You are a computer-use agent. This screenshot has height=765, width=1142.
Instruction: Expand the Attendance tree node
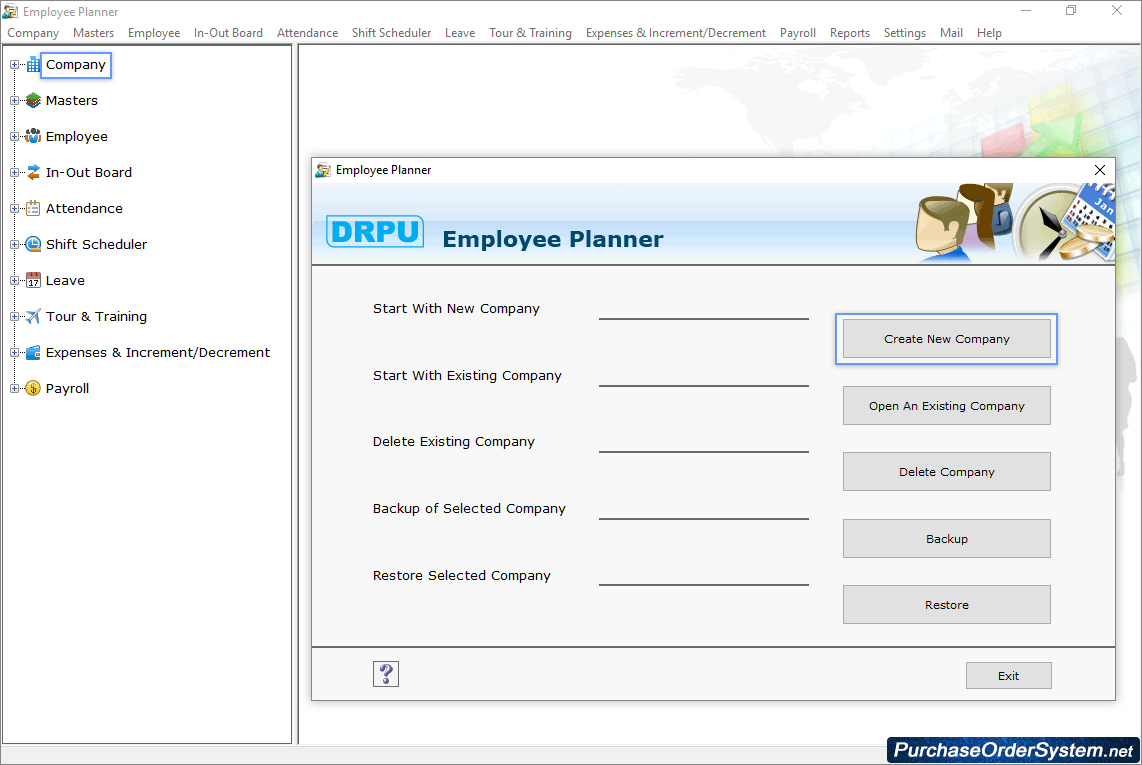tap(15, 208)
